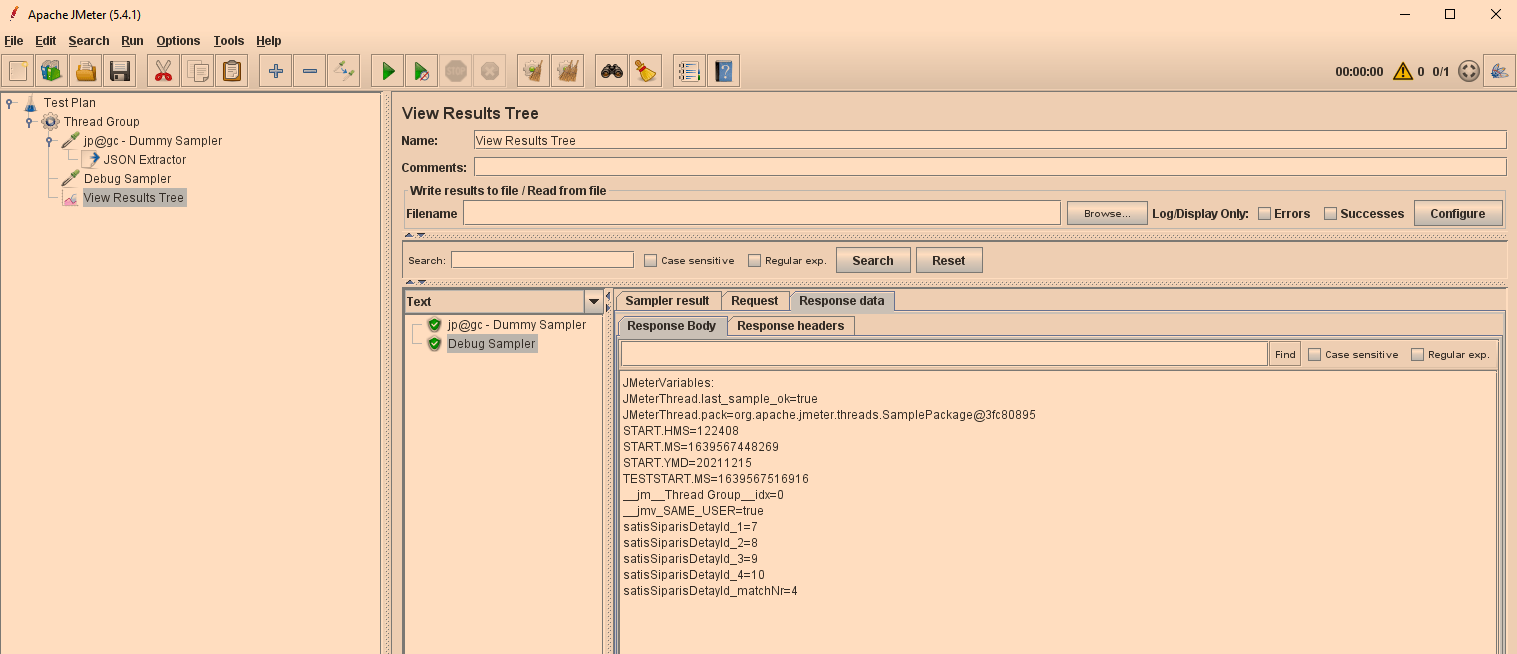This screenshot has height=654, width=1517.
Task: Click the Comments input field
Action: pyautogui.click(x=989, y=167)
